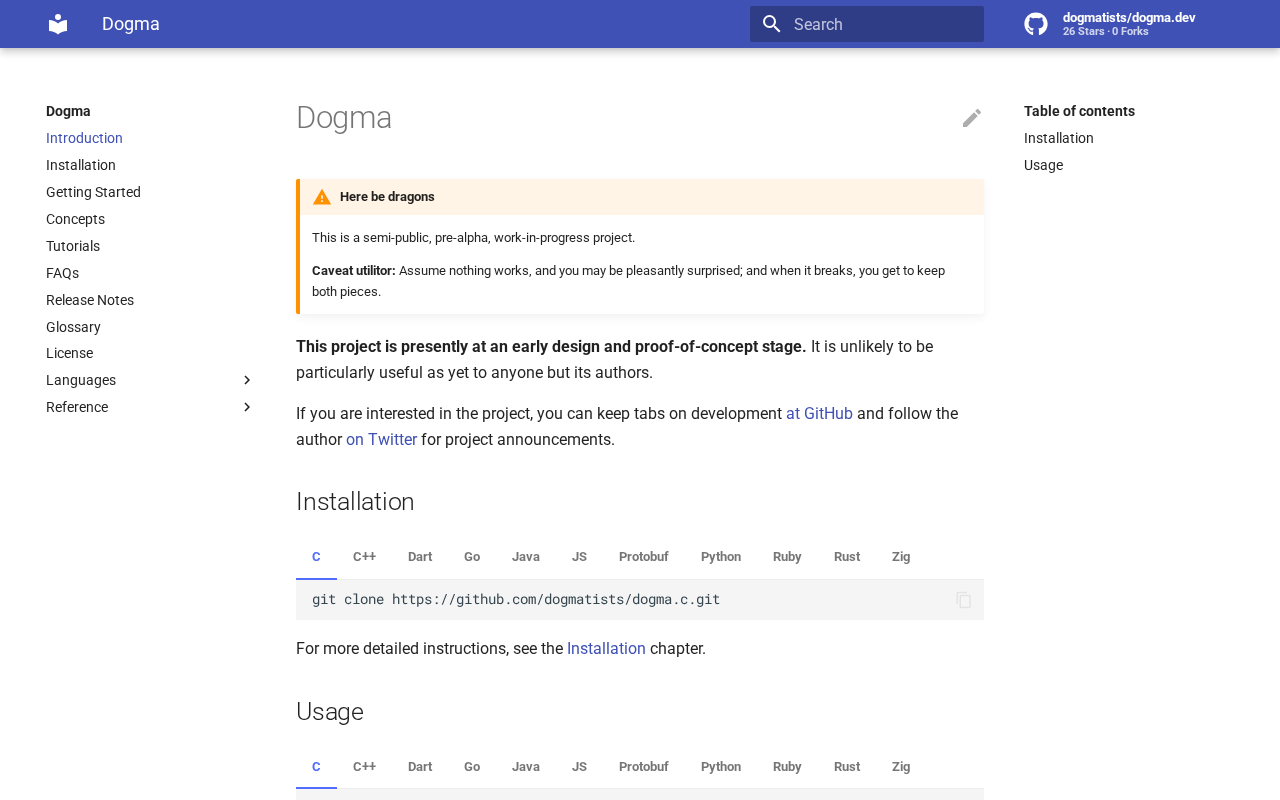The width and height of the screenshot is (1280, 800).
Task: Select the Go tab under Usage
Action: 472,767
